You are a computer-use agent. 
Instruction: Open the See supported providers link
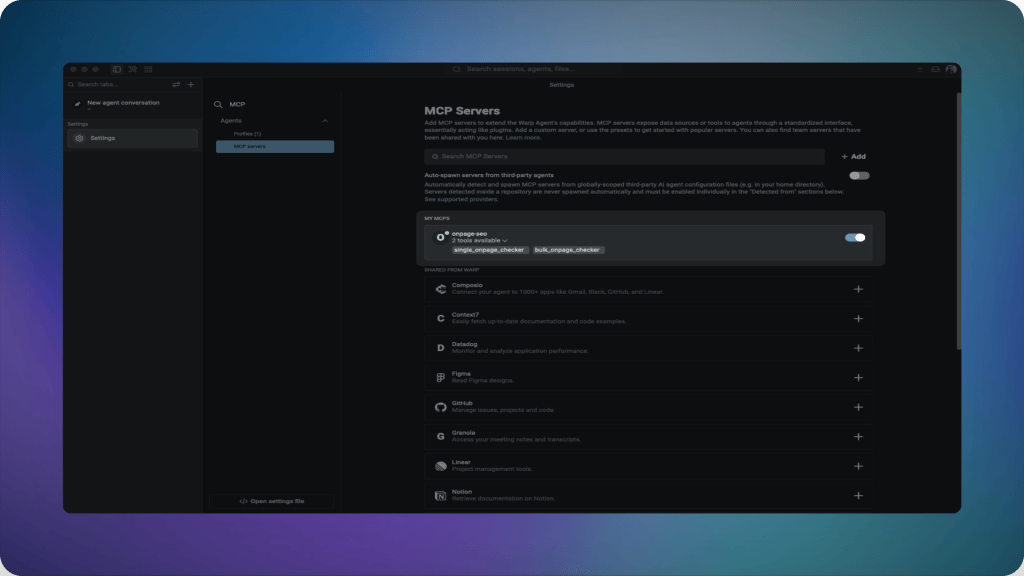(x=461, y=199)
